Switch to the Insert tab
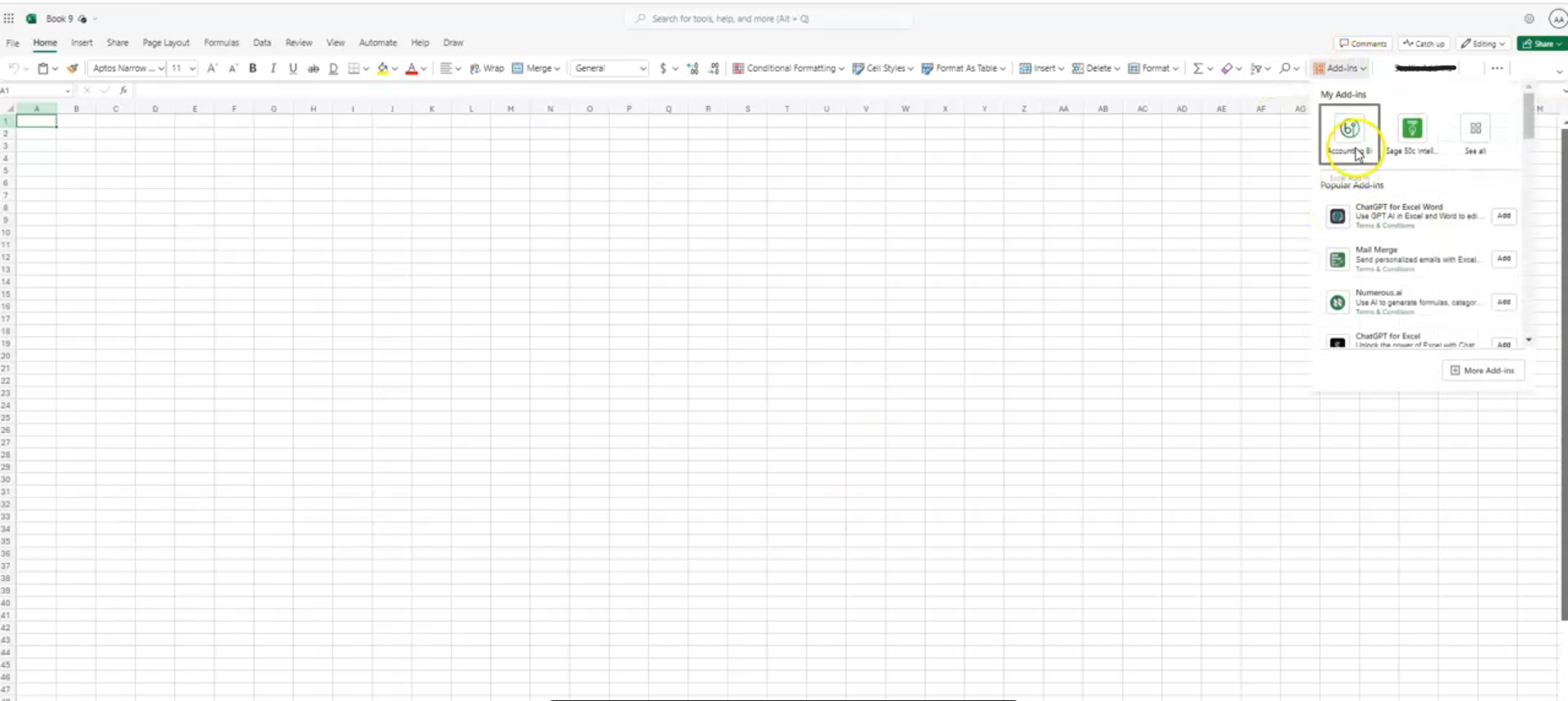 point(82,42)
